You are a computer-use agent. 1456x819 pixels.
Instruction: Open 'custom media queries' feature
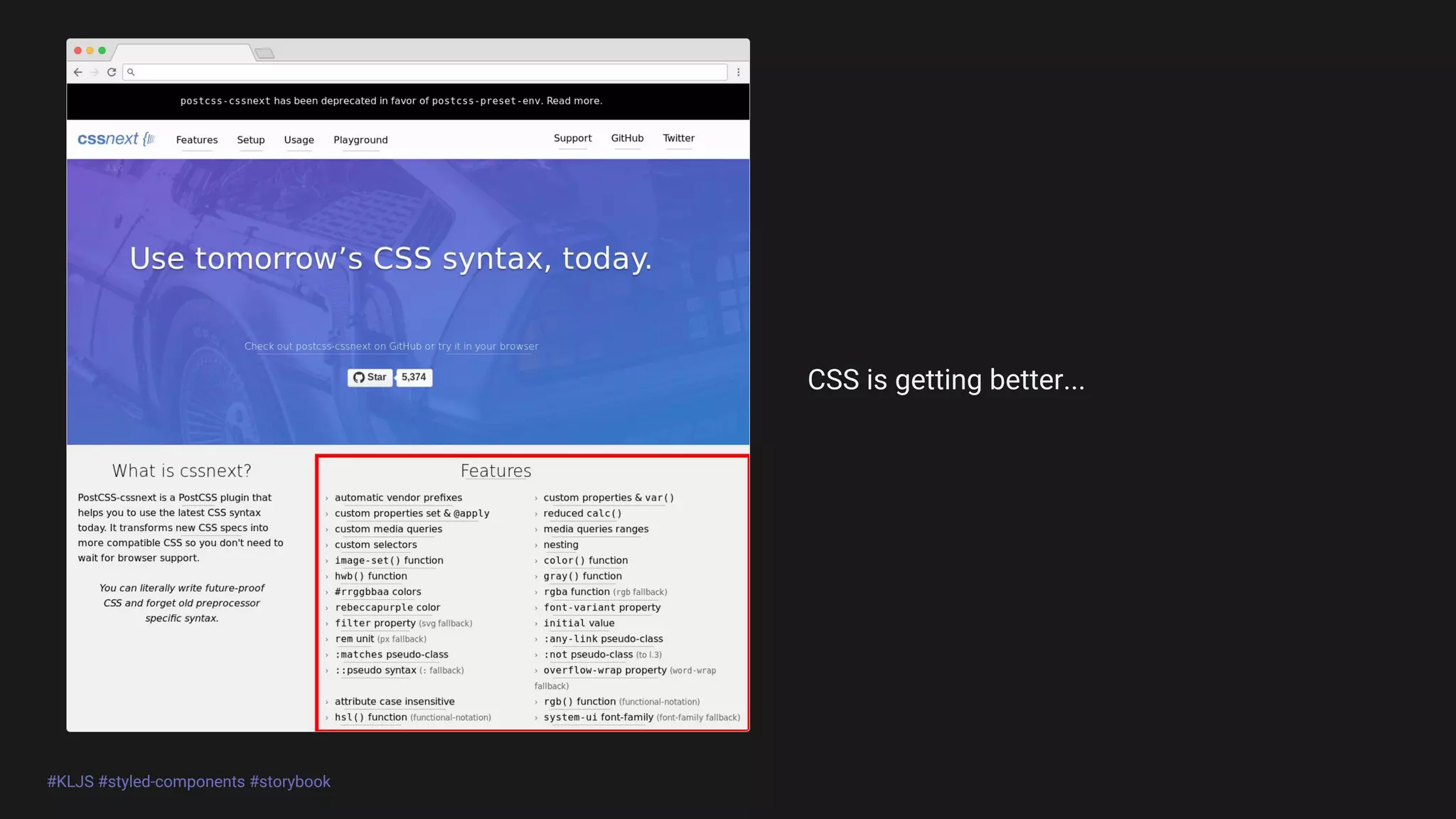(388, 529)
